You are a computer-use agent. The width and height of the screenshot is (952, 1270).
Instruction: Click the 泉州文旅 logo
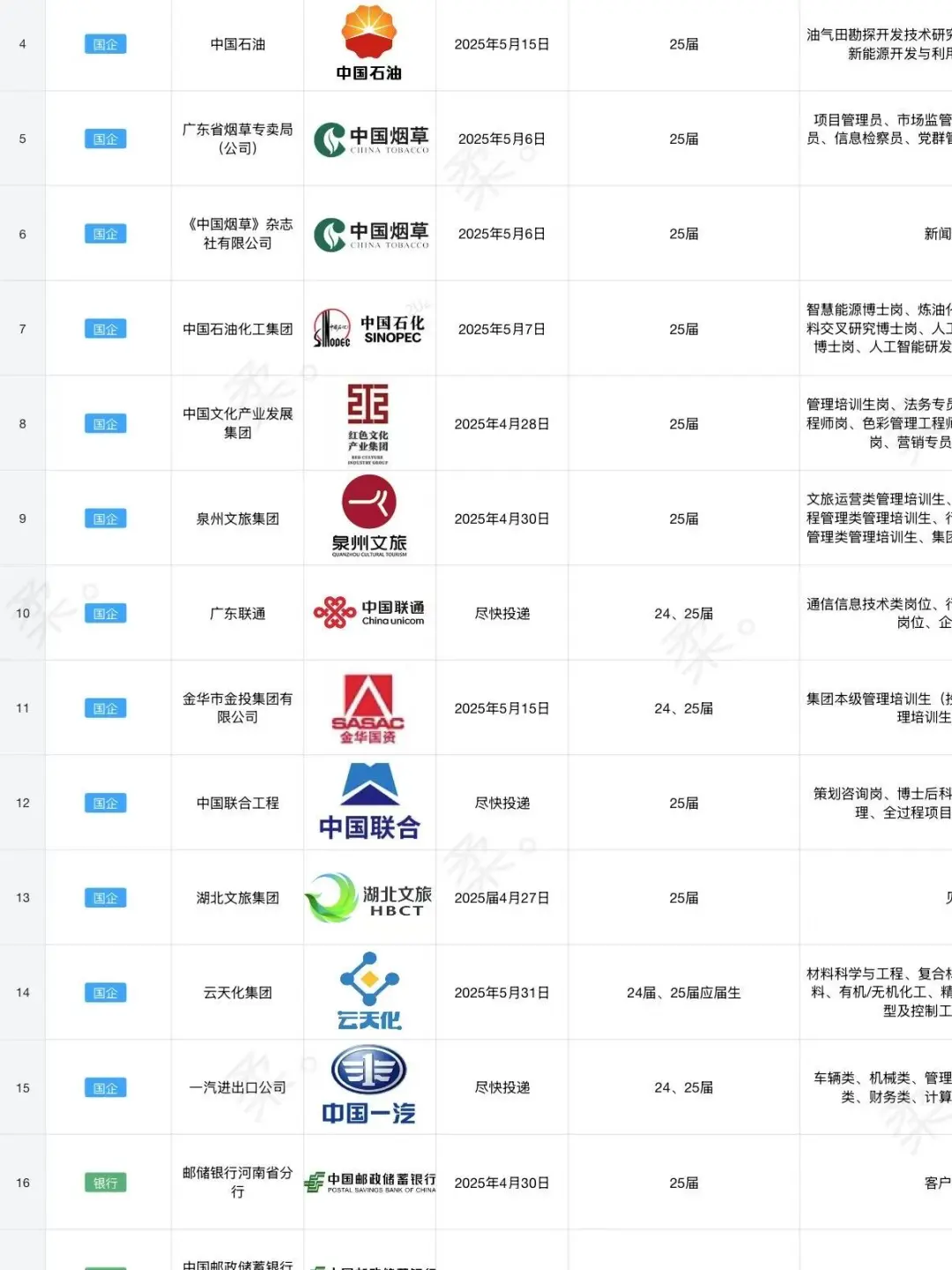(x=369, y=517)
